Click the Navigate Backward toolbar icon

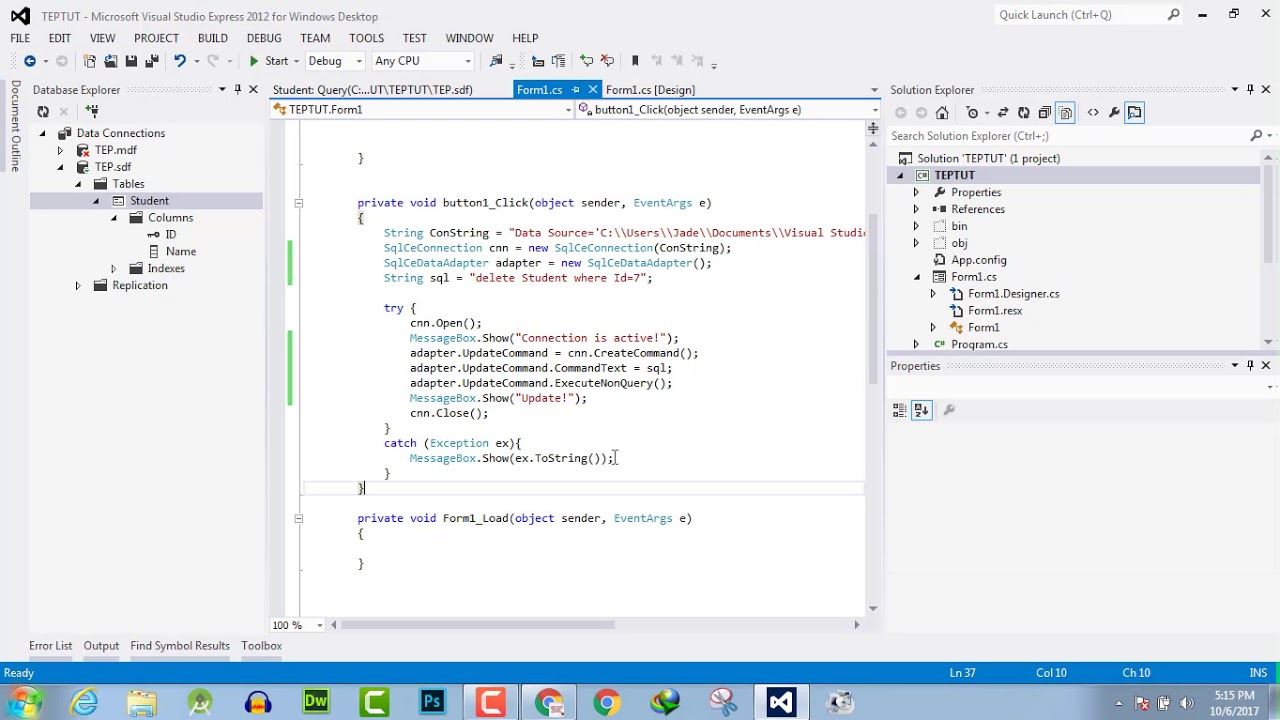click(30, 61)
